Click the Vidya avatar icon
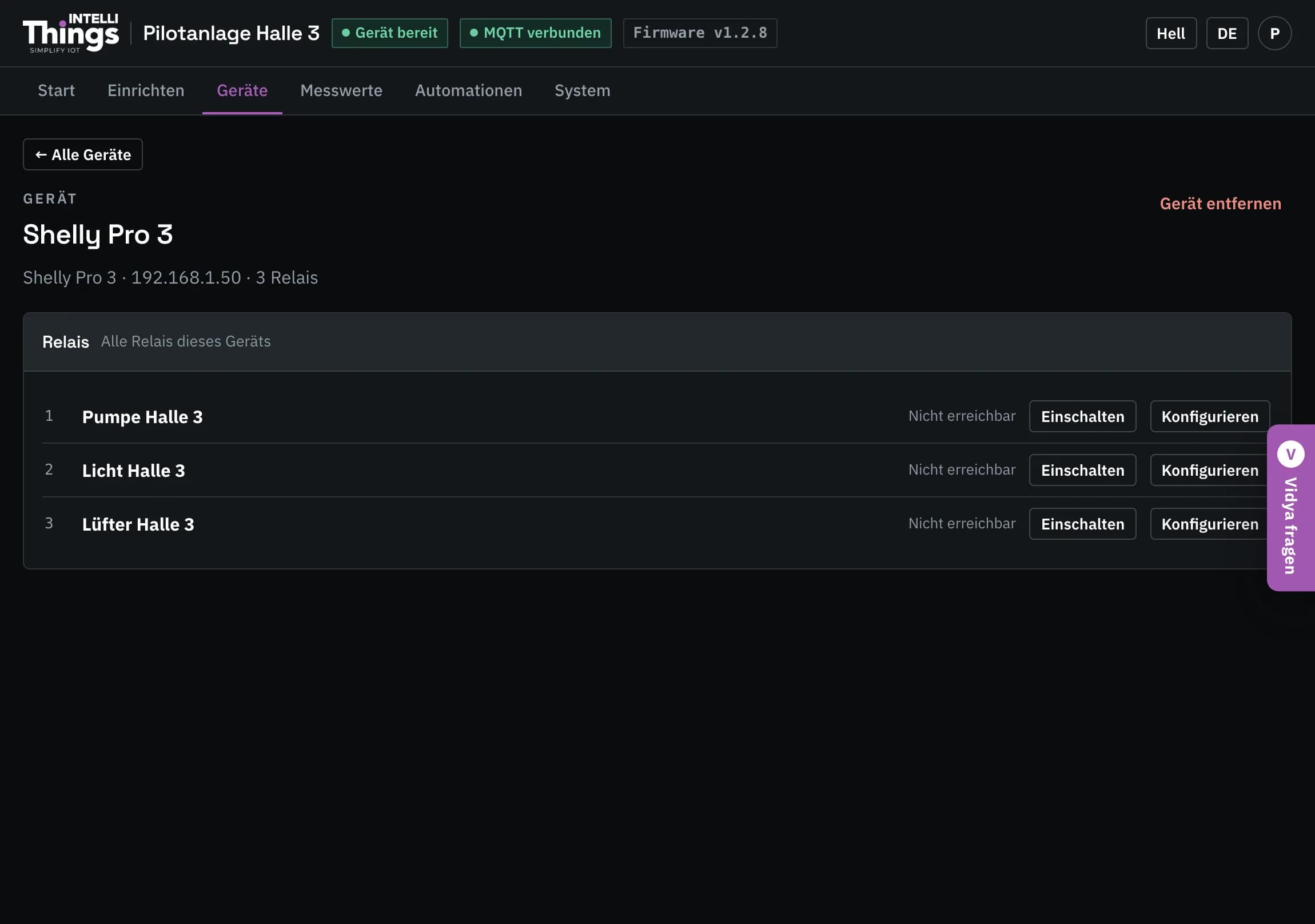This screenshot has width=1315, height=924. (1290, 454)
